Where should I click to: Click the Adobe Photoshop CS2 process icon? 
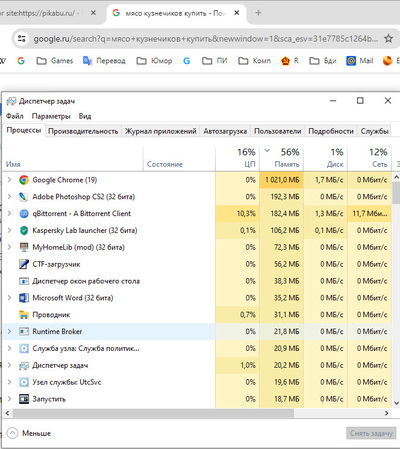click(24, 197)
